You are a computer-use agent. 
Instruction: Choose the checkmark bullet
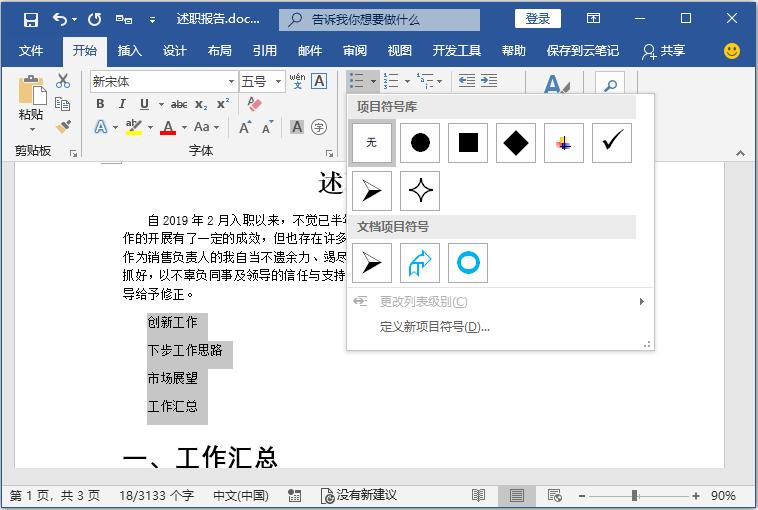tap(612, 143)
